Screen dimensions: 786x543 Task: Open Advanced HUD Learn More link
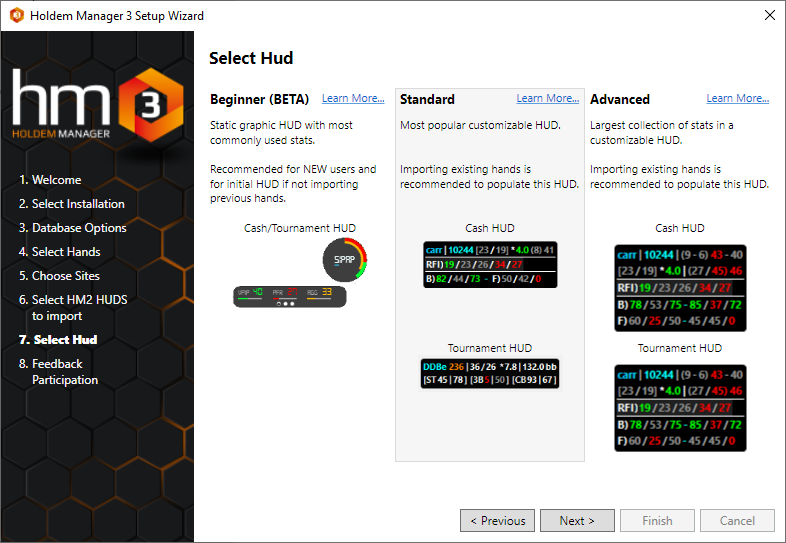pos(737,98)
